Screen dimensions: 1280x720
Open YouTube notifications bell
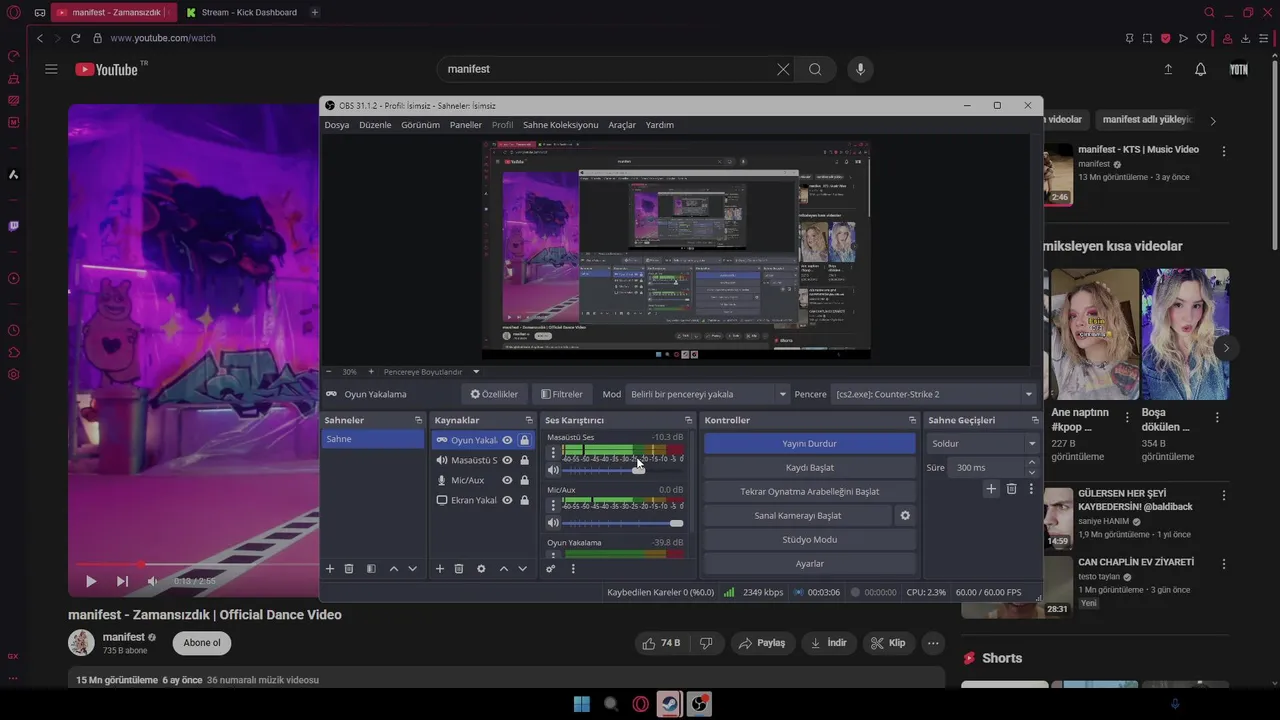point(1200,69)
